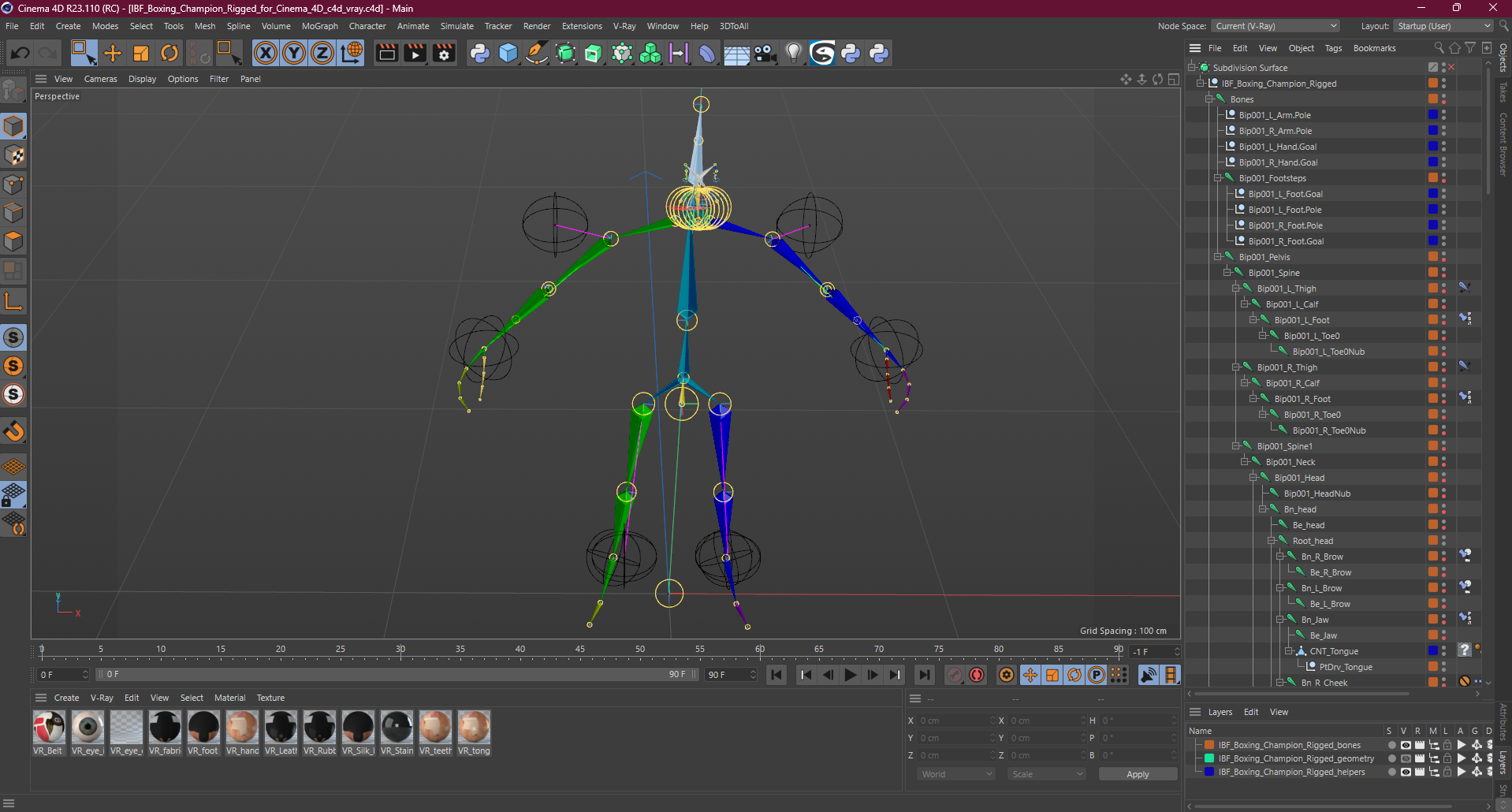
Task: Open Layout Startup dropdown
Action: (1444, 26)
